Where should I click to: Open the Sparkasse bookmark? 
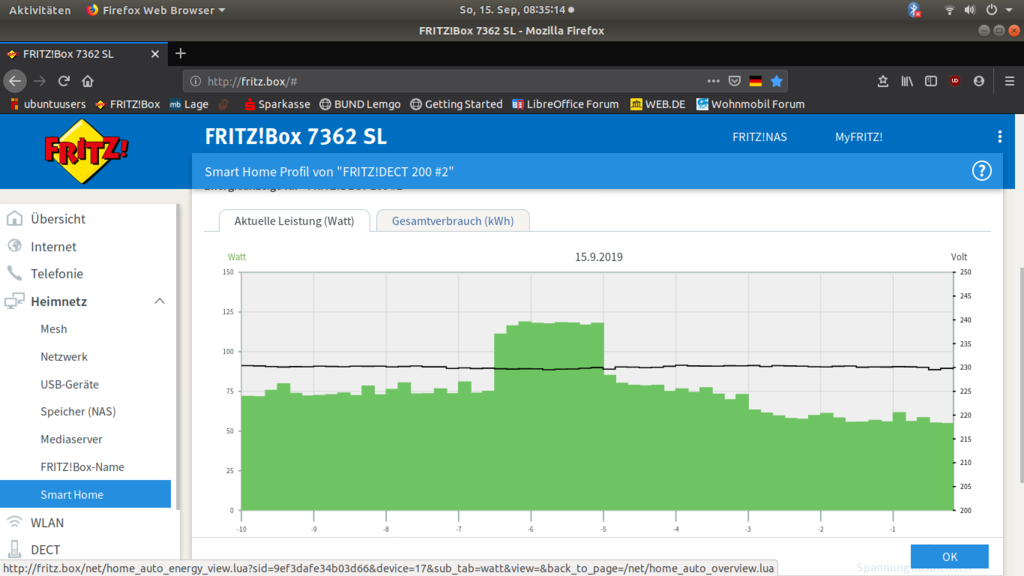(278, 104)
